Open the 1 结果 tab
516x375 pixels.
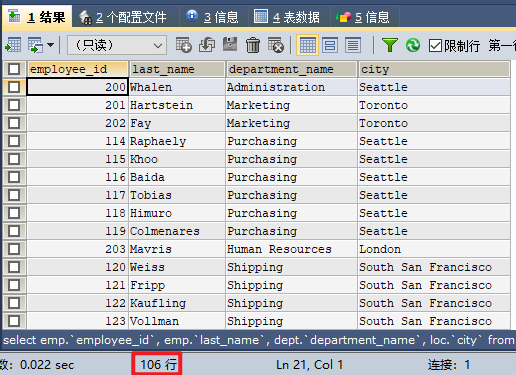pyautogui.click(x=37, y=17)
